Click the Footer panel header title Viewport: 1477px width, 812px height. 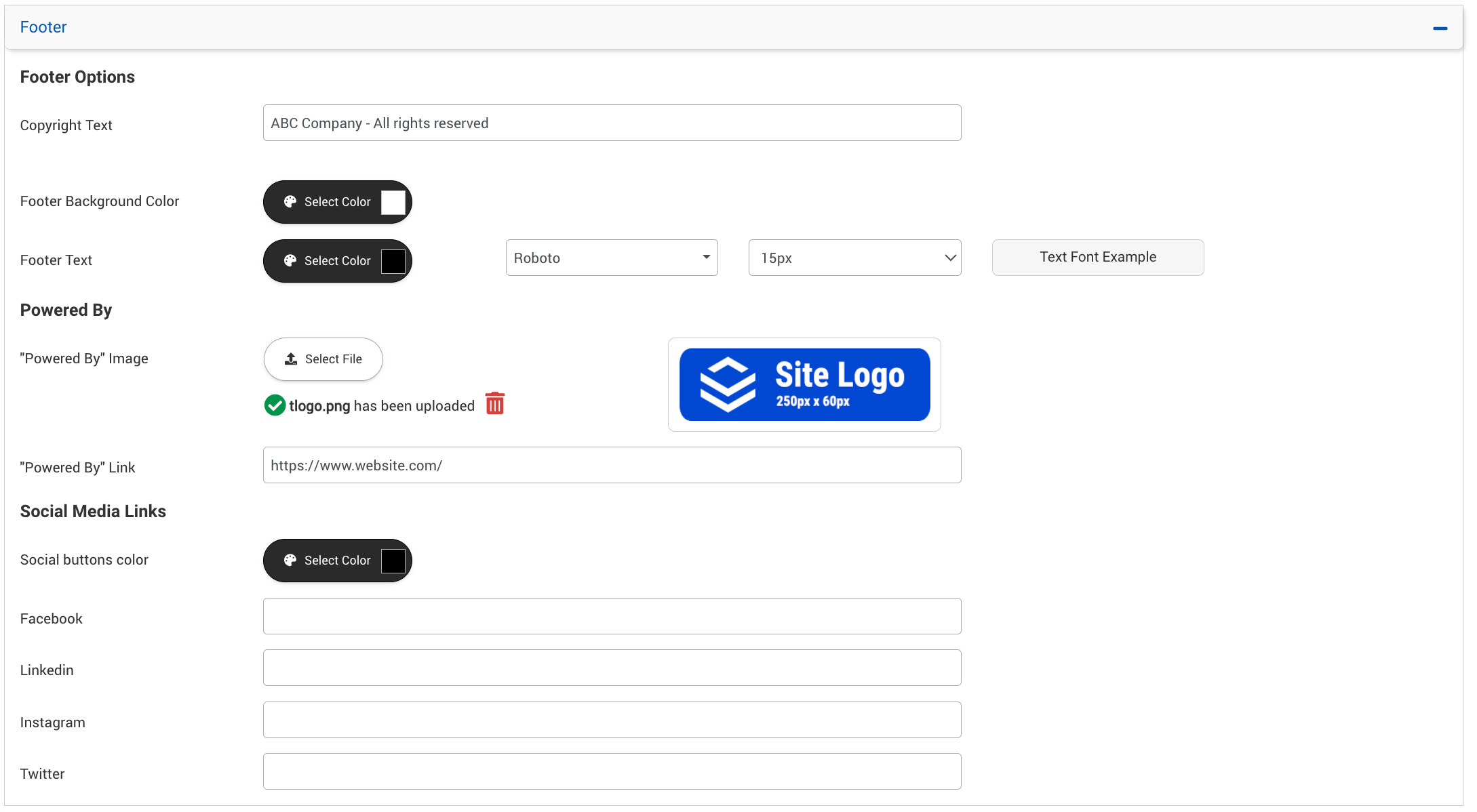43,27
